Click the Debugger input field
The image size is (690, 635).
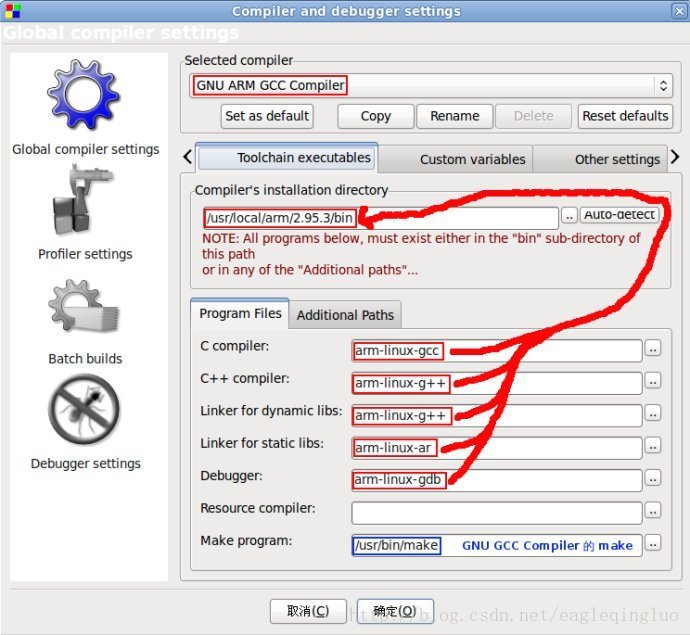(496, 480)
